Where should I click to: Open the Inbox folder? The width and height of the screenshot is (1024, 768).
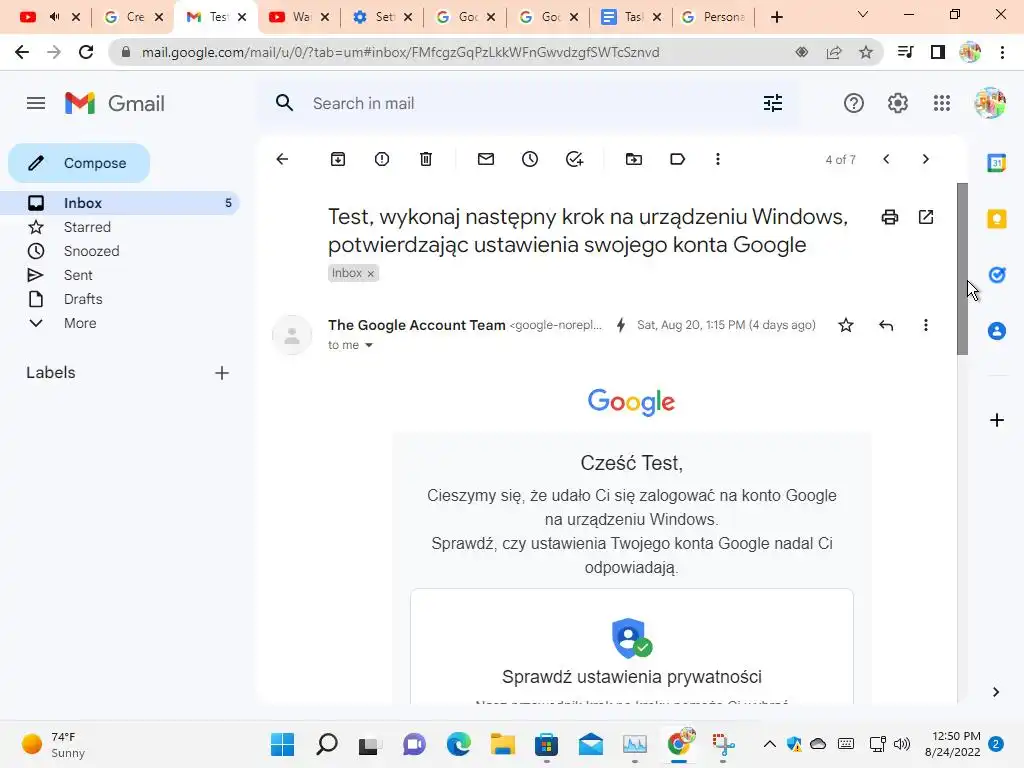click(x=121, y=203)
